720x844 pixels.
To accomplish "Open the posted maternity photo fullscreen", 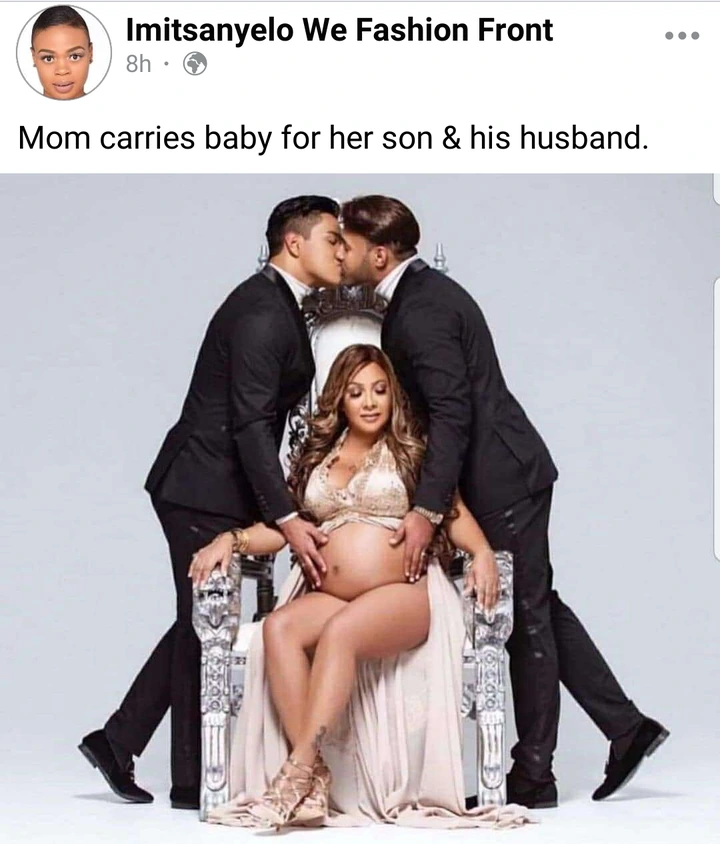I will pyautogui.click(x=360, y=509).
